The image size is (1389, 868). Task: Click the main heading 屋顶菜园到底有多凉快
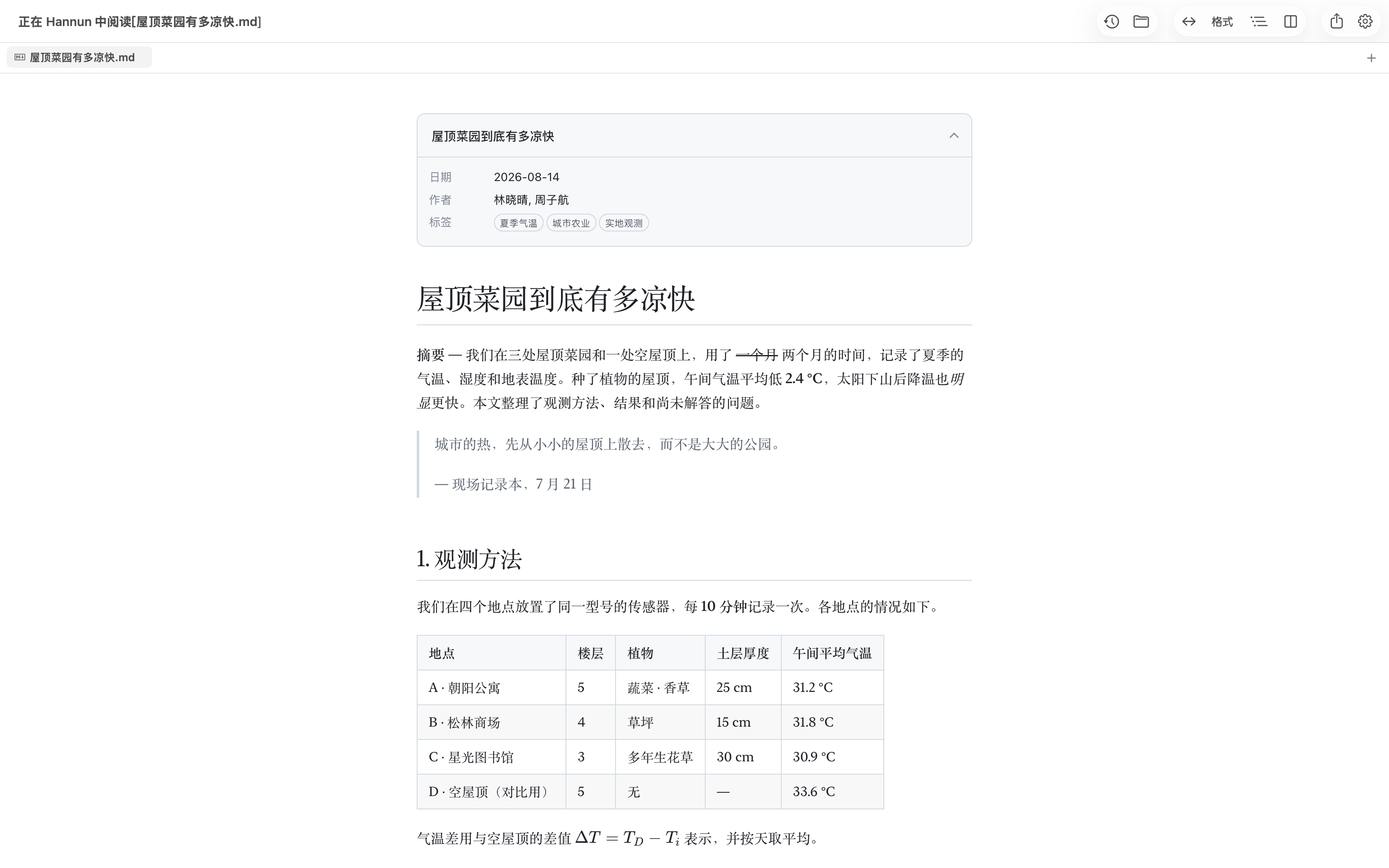(x=556, y=299)
